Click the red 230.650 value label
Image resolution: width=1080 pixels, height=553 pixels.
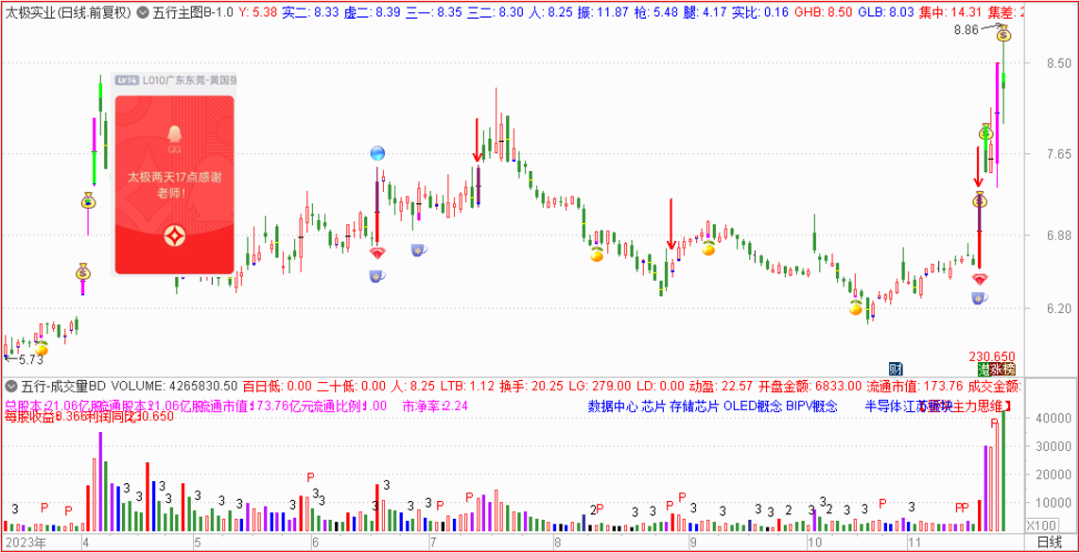[992, 356]
